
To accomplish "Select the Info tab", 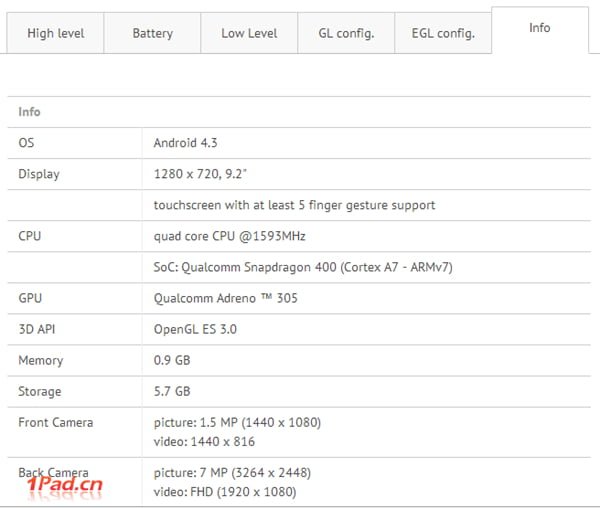I will tap(540, 29).
